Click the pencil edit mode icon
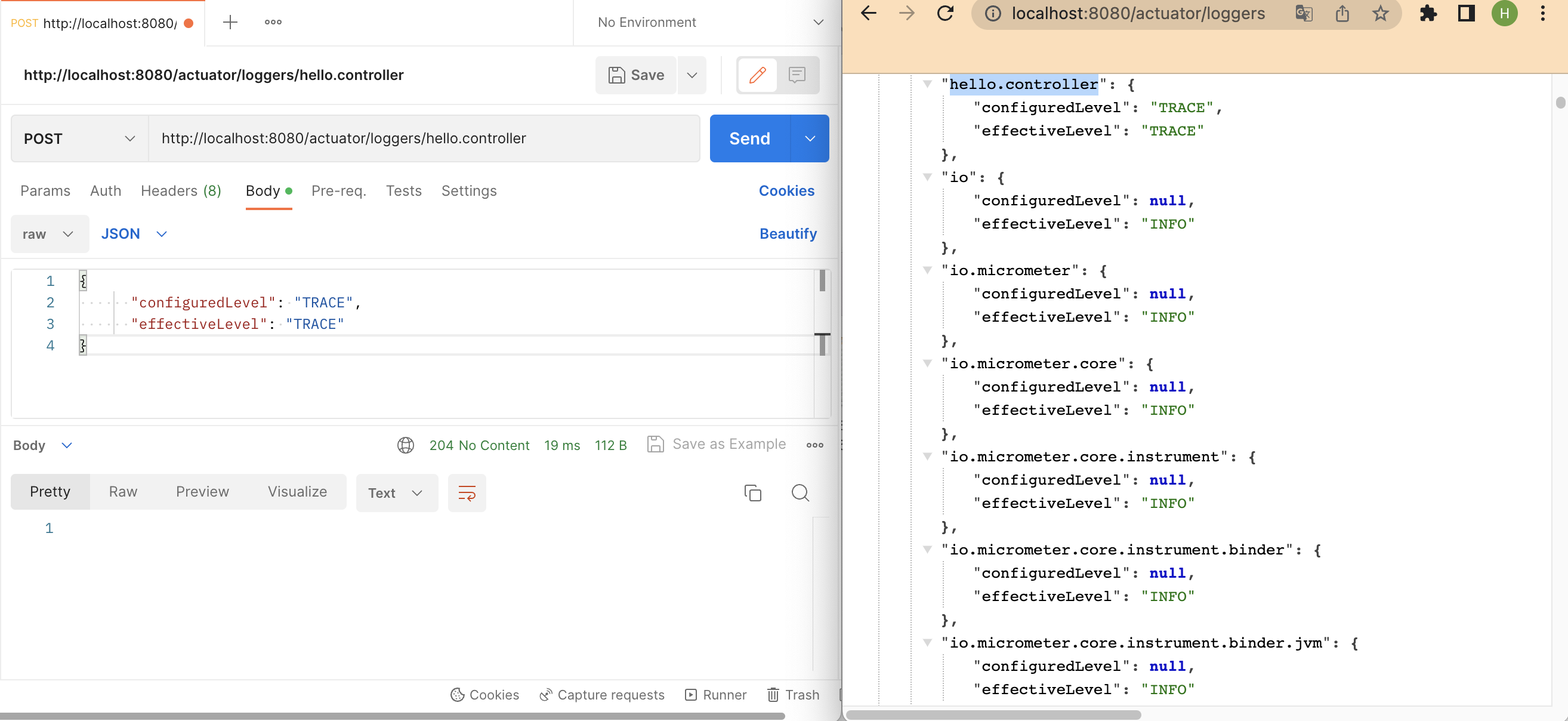Screen dimensions: 1568x721 pyautogui.click(x=757, y=75)
